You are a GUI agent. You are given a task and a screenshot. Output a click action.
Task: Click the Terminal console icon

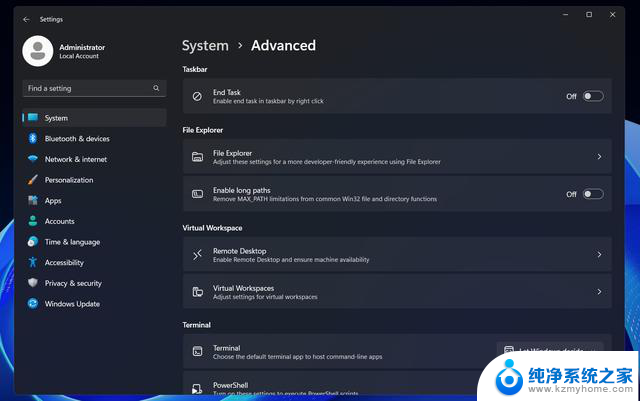[198, 351]
